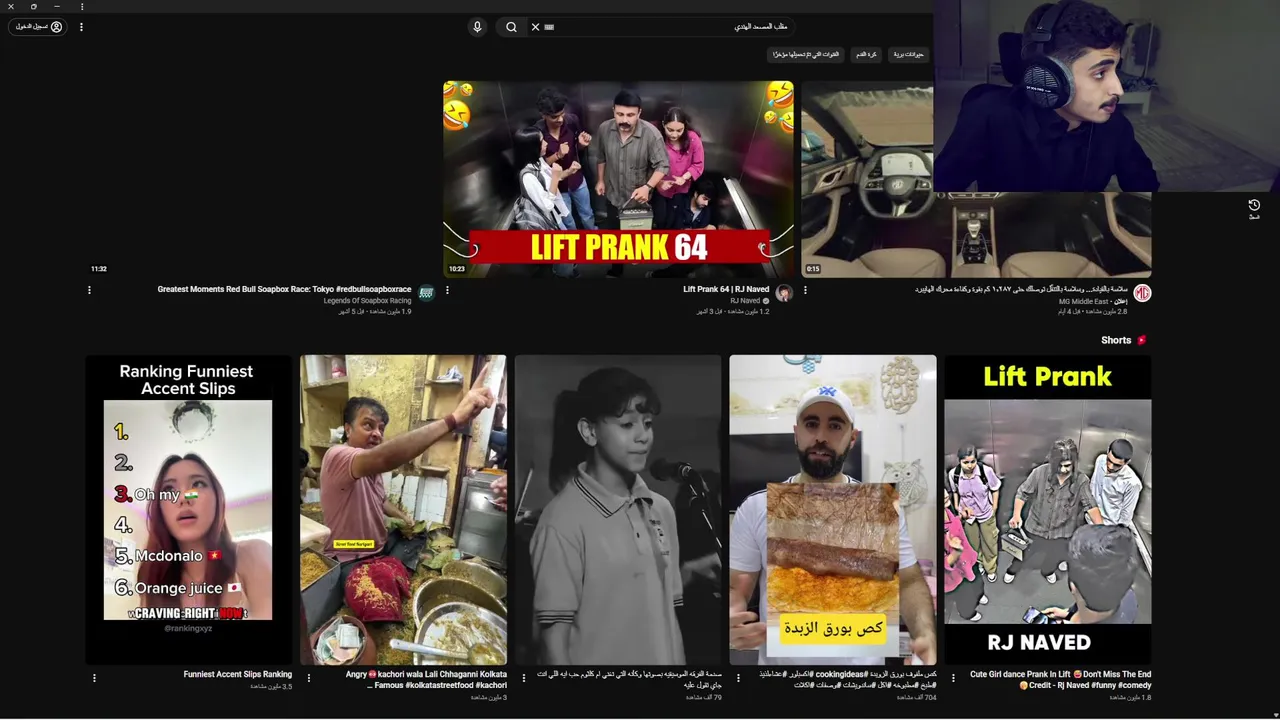The width and height of the screenshot is (1280, 720).
Task: Click the Greatest Moments Red Bull Soapbox Race title
Action: [x=284, y=289]
